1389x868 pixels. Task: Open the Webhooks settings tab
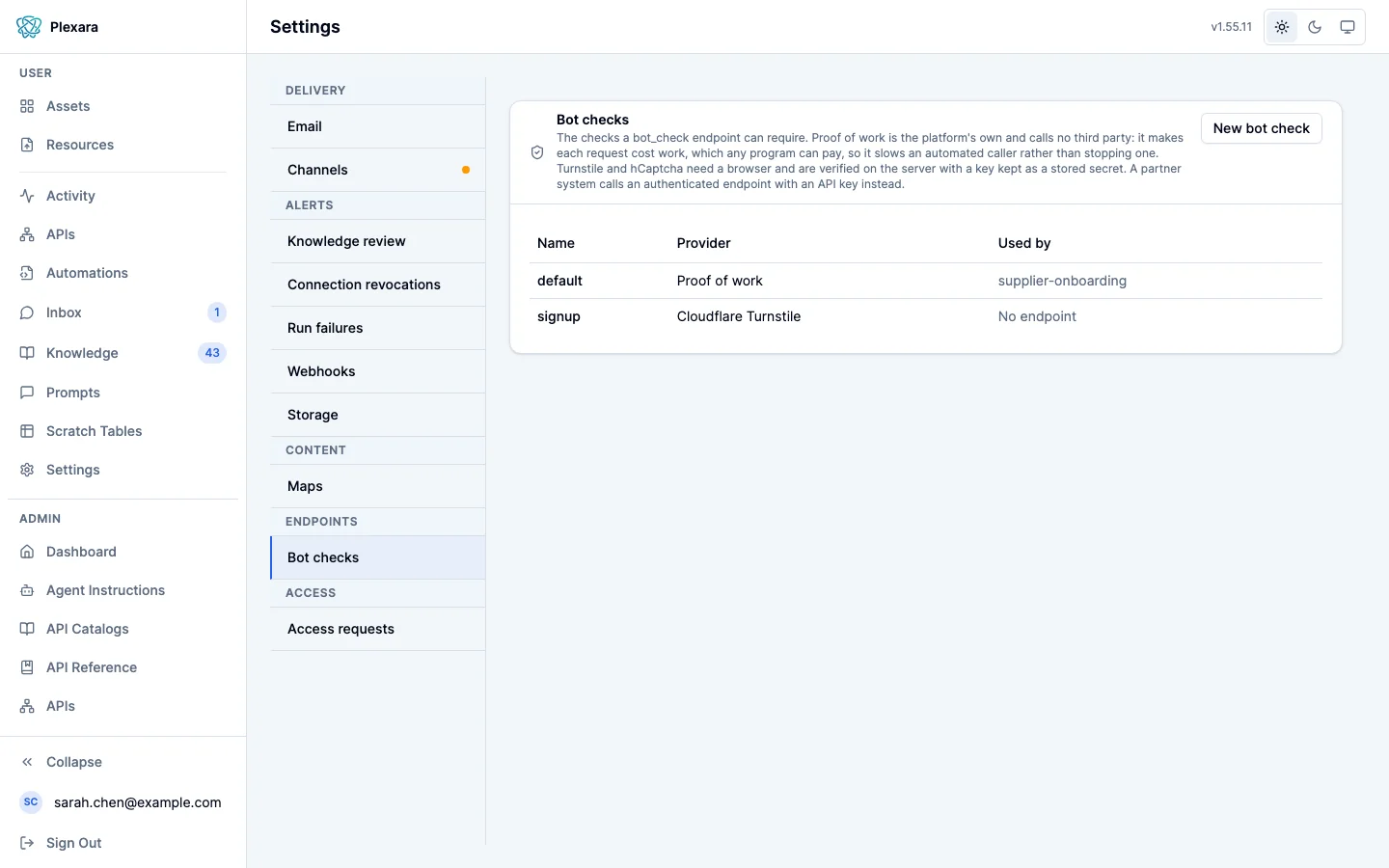point(378,371)
